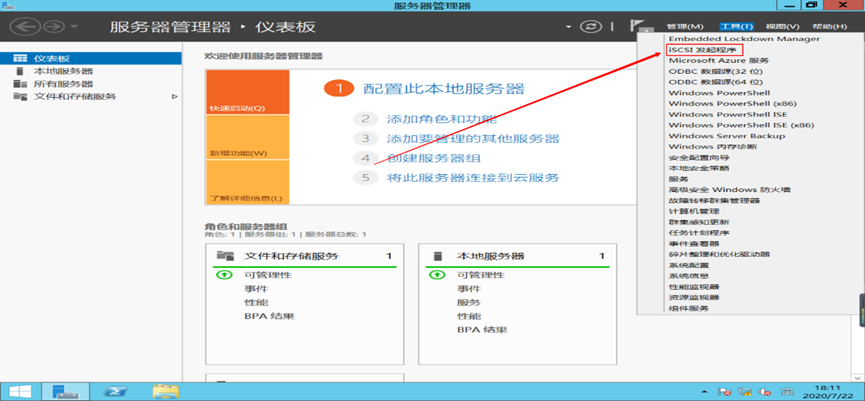This screenshot has height=401, width=865.
Task: Launch Windows PowerShell ISE (non-x86) from tools menu
Action: coord(727,114)
